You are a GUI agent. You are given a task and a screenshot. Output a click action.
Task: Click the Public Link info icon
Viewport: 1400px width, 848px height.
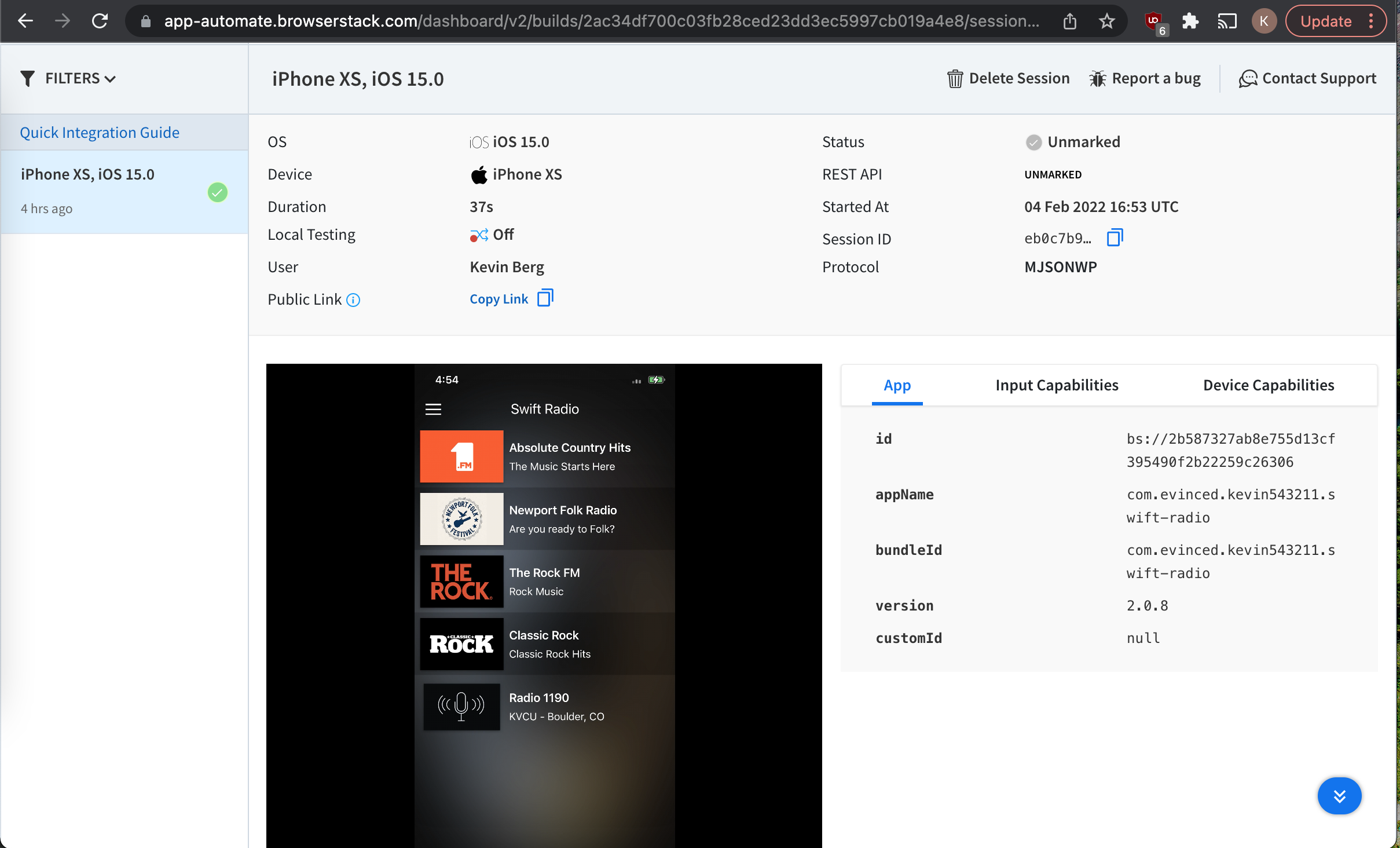point(353,300)
